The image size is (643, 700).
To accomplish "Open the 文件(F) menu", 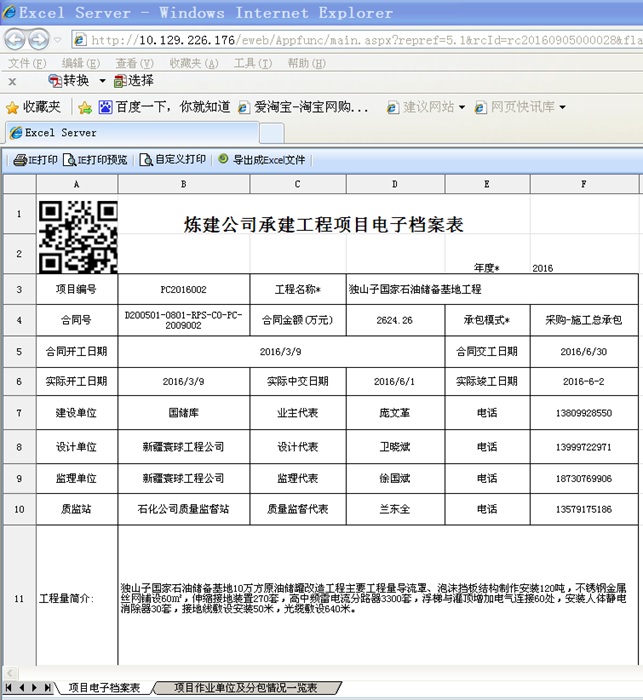I will coord(27,63).
